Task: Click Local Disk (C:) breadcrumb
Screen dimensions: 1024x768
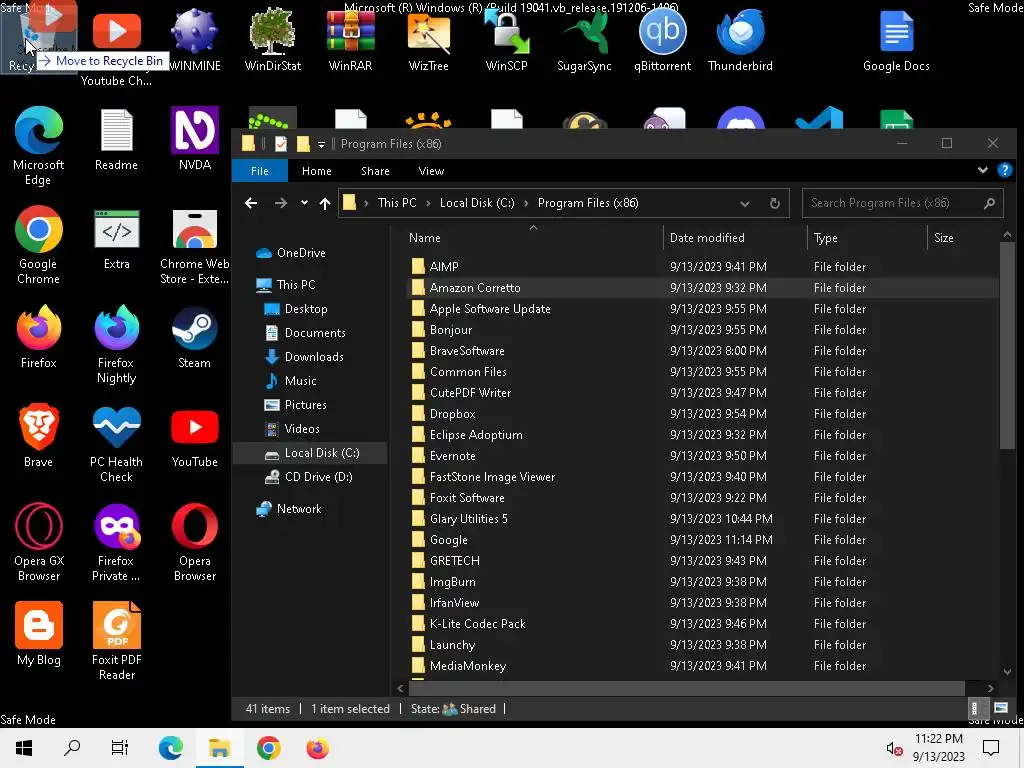Action: point(477,203)
